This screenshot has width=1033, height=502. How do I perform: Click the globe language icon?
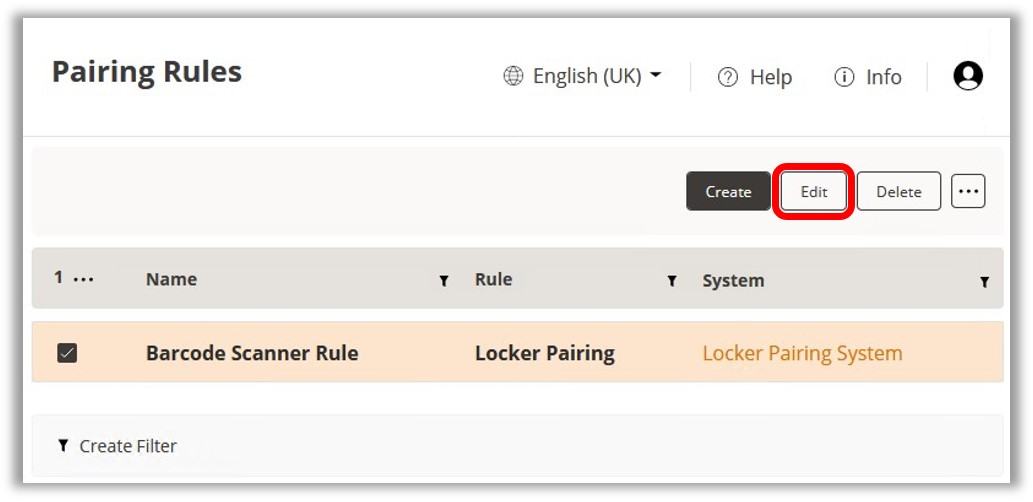point(513,77)
